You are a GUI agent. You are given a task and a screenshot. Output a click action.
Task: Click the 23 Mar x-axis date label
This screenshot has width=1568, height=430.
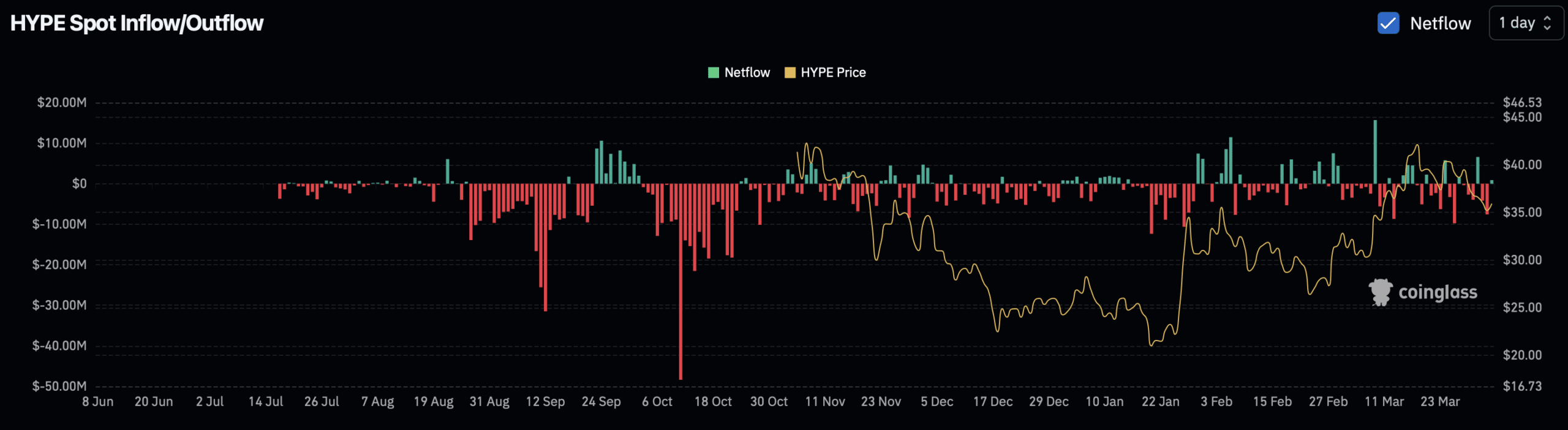pyautogui.click(x=1440, y=402)
